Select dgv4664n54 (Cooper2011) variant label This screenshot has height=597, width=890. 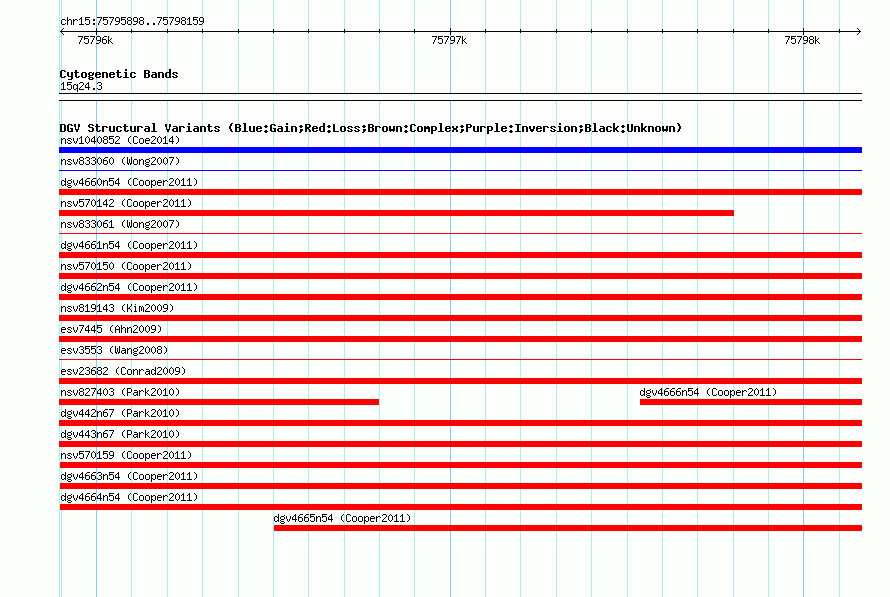(x=129, y=497)
